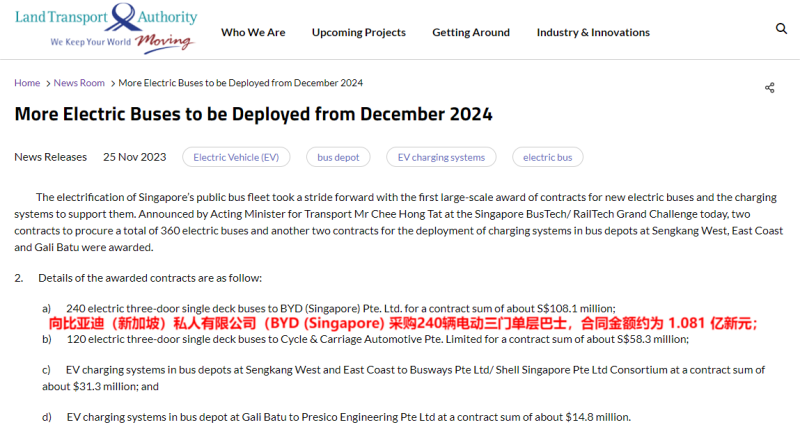Open the Who We Are menu

[x=253, y=32]
